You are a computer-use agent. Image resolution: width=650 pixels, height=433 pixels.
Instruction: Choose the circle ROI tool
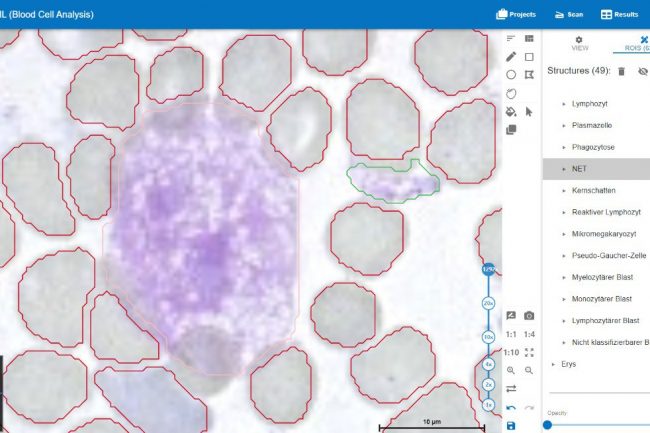[x=511, y=74]
